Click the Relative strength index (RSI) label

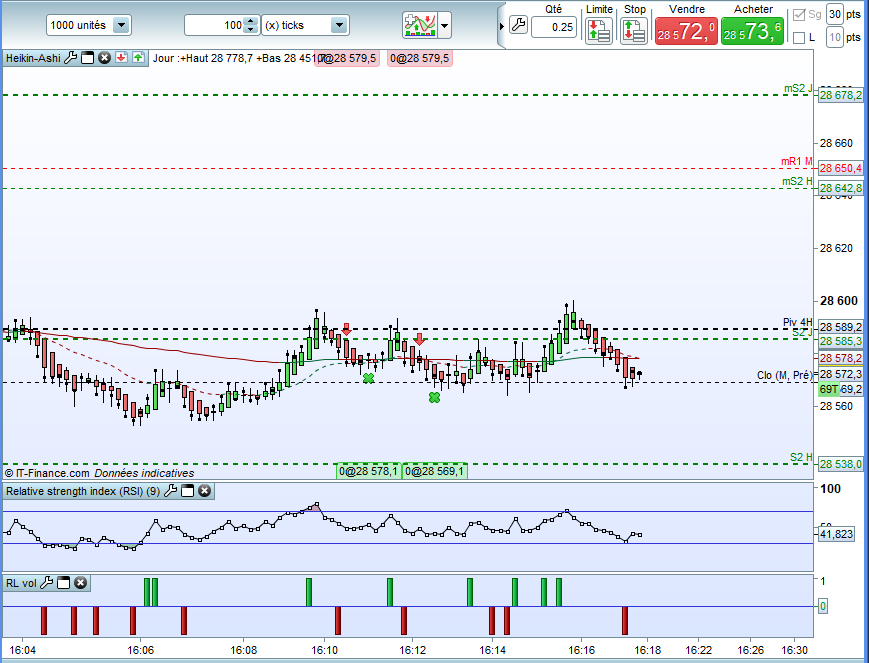[83, 491]
